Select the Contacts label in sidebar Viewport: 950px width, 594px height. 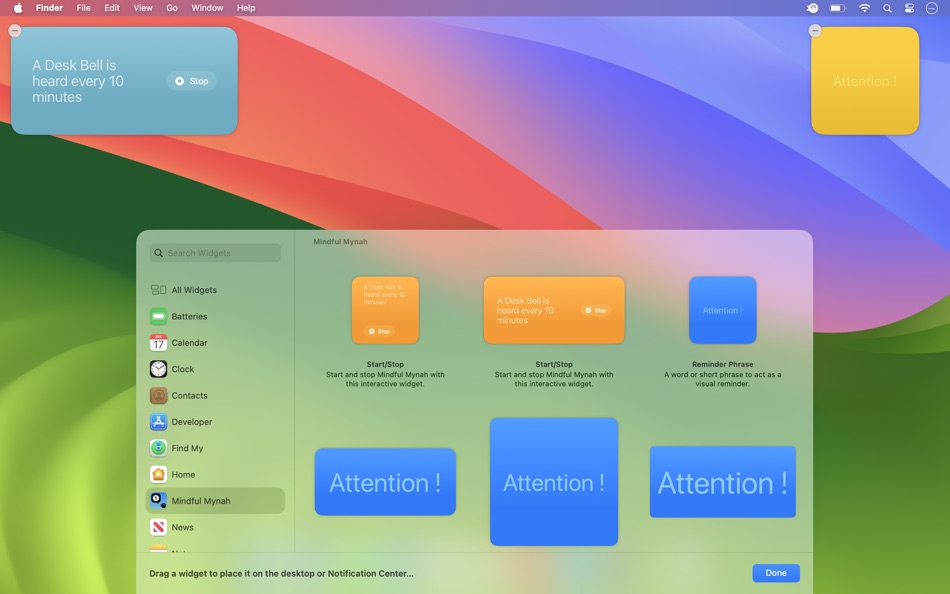(x=189, y=395)
